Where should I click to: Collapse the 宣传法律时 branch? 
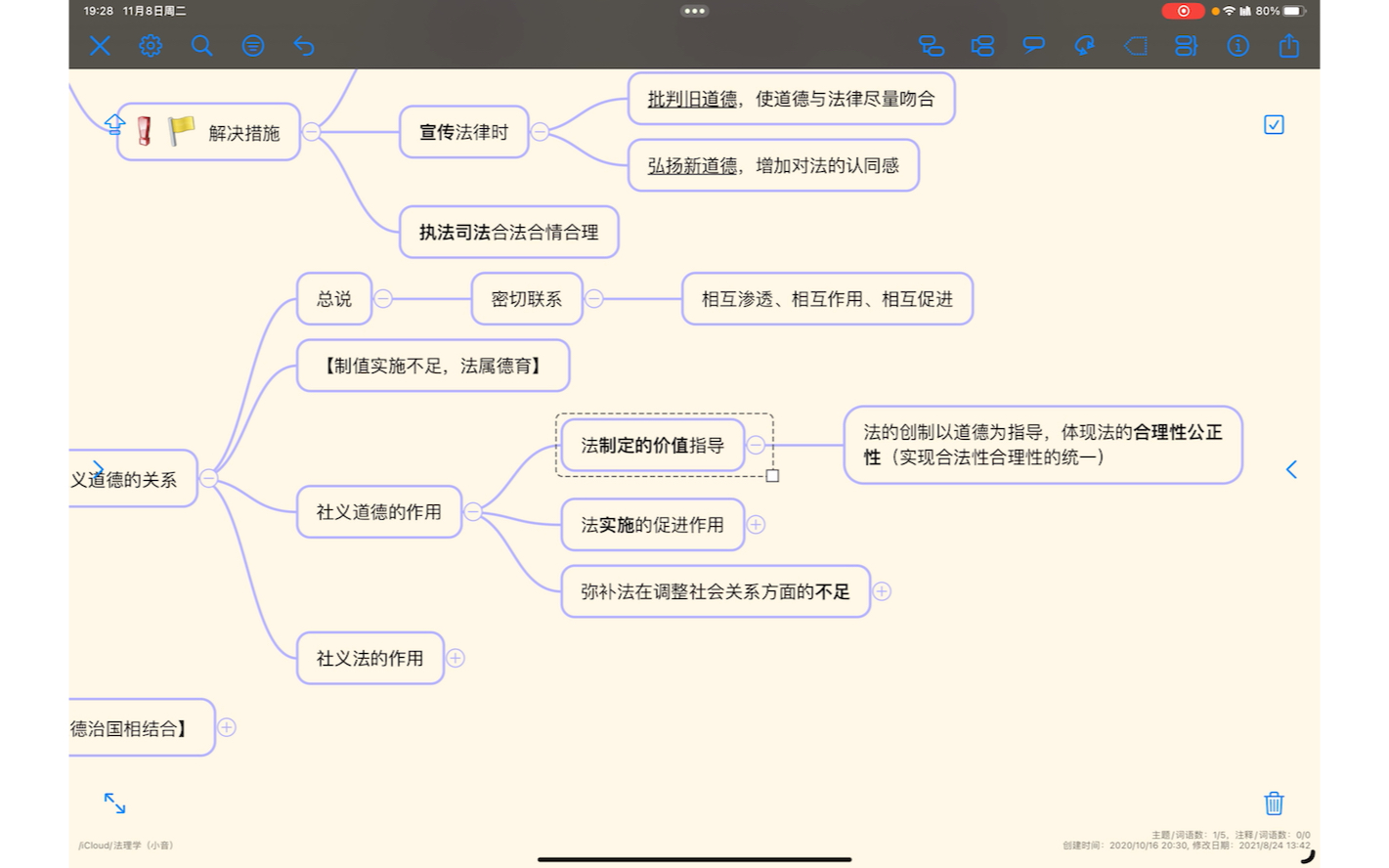click(x=540, y=131)
